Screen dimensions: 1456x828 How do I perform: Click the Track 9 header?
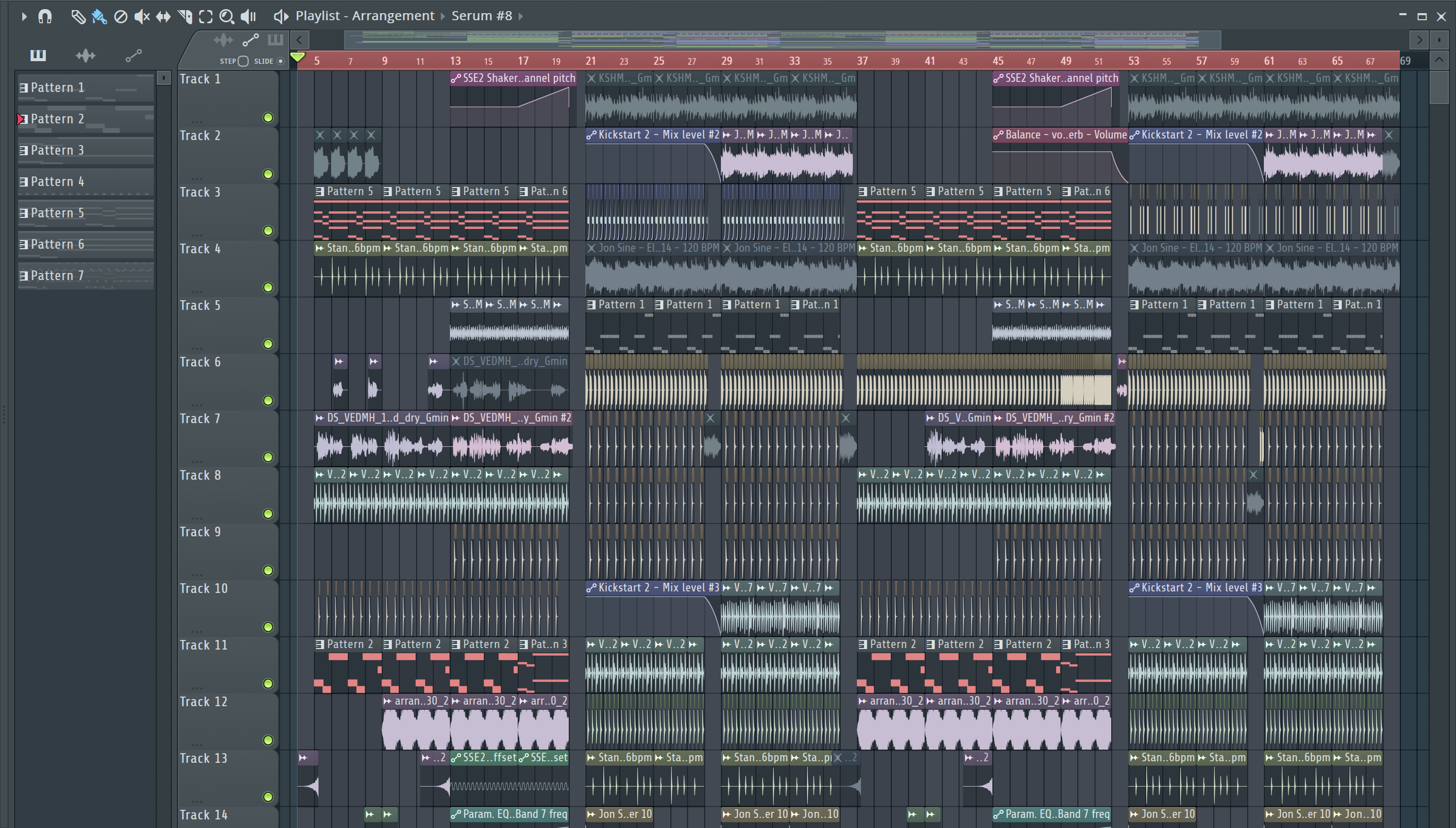(227, 551)
